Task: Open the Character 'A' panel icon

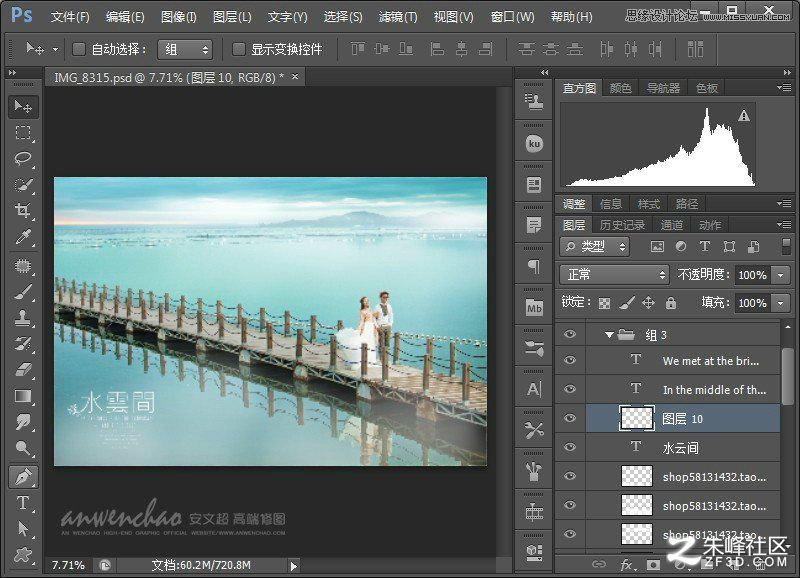Action: coord(534,390)
